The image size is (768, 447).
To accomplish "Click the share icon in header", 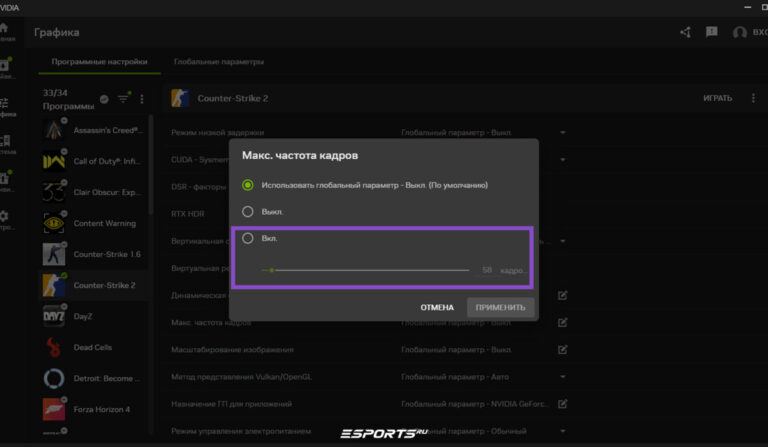I will click(685, 32).
